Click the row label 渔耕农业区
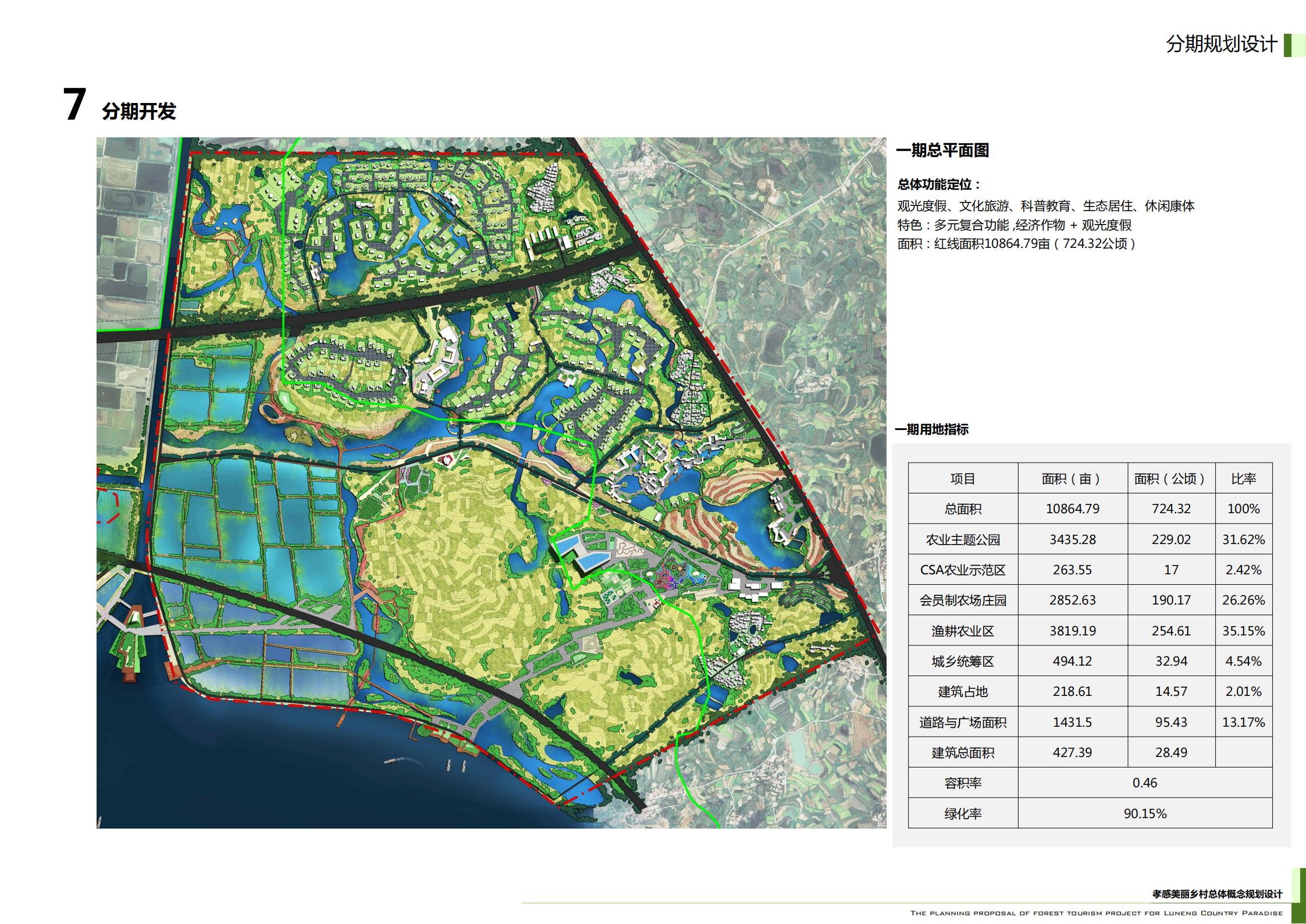 click(x=963, y=631)
